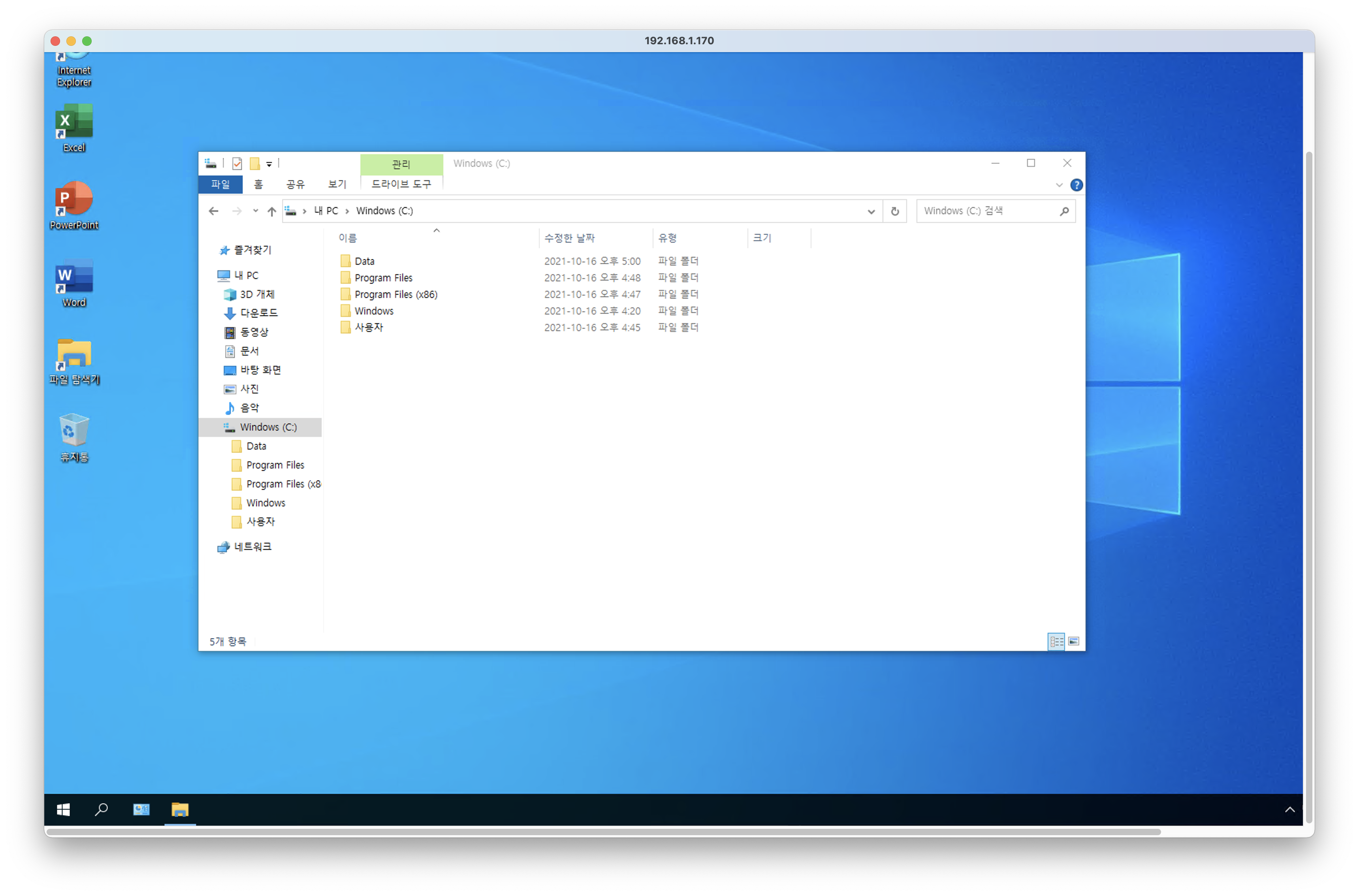
Task: Click the New Folder icon in title bar
Action: [x=255, y=164]
